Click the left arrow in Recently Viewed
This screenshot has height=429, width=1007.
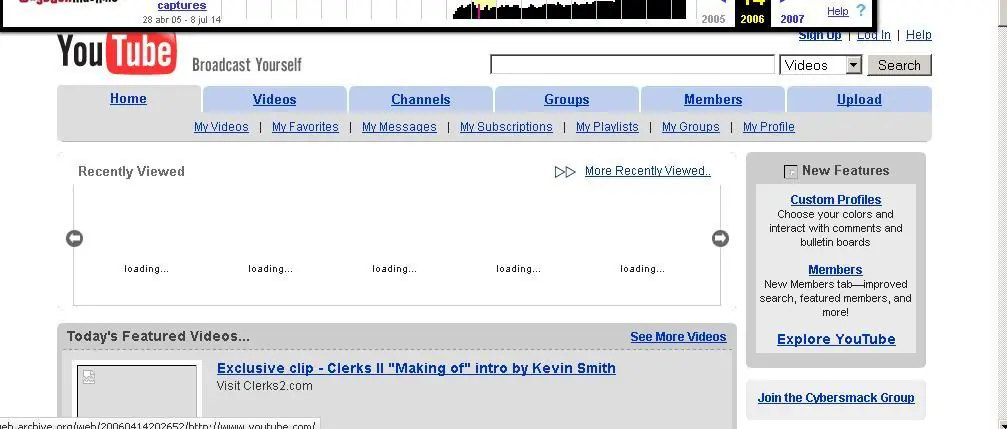pyautogui.click(x=74, y=238)
